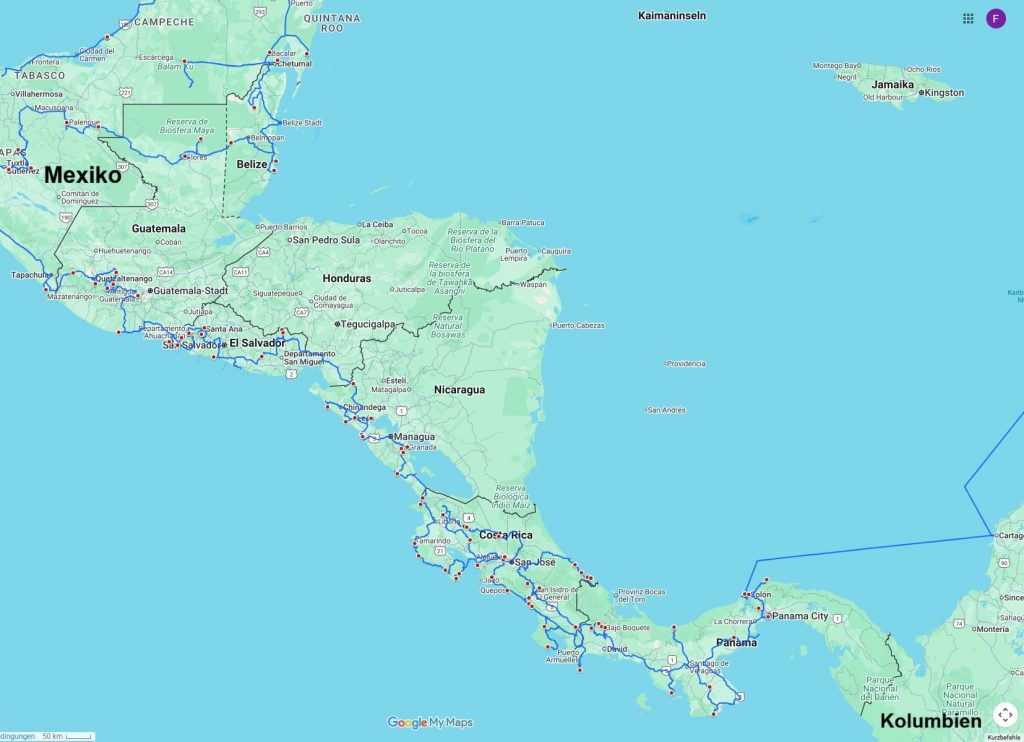This screenshot has height=742, width=1024.
Task: Select the Guatemala-Stadt capital label
Action: pos(191,291)
